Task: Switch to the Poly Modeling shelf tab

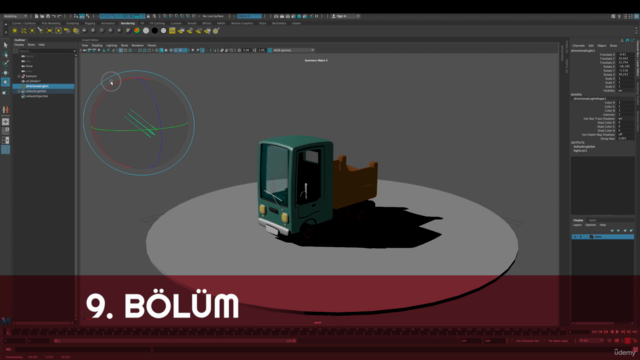Action: click(51, 23)
